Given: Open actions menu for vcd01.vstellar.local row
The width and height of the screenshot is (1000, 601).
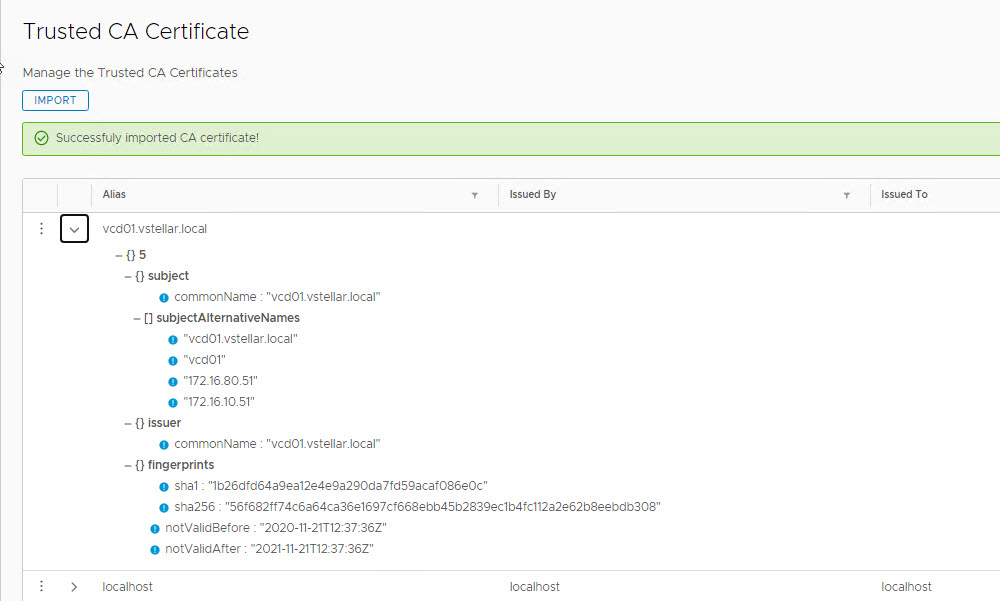Looking at the screenshot, I should (x=41, y=229).
